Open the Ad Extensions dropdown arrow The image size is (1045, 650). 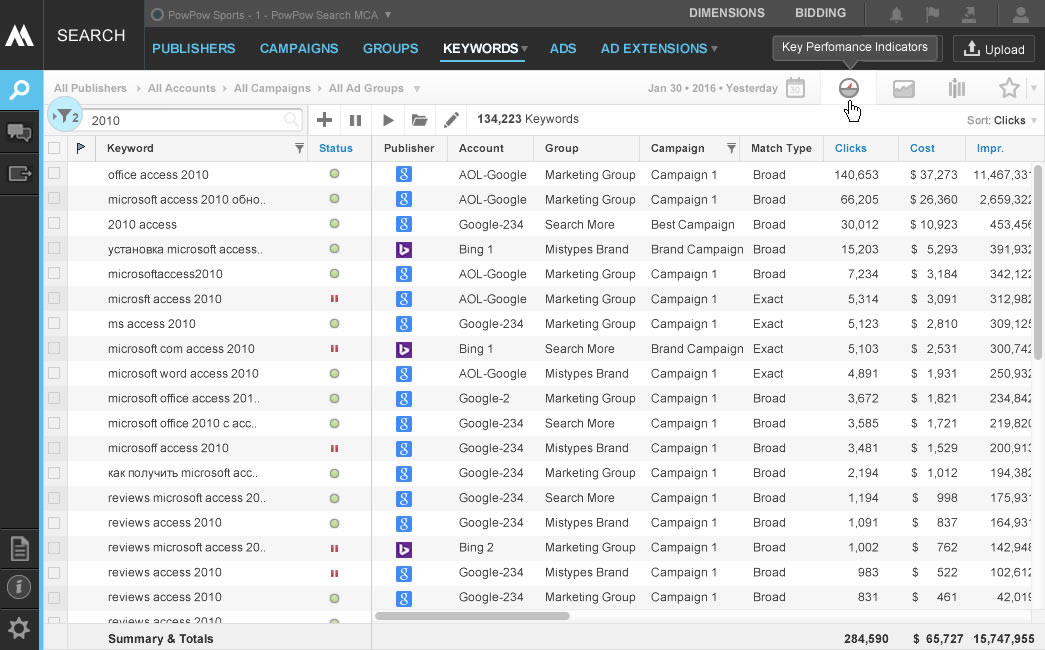(714, 49)
